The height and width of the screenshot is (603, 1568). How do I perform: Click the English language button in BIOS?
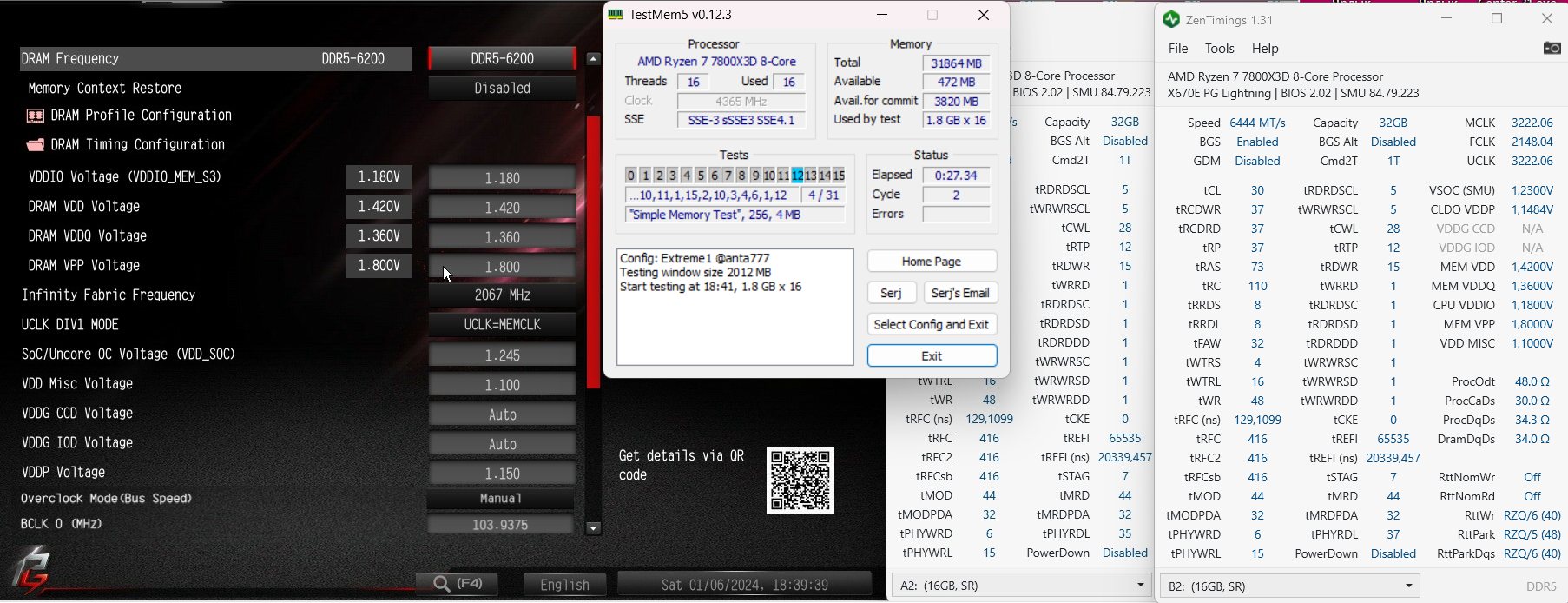coord(564,585)
